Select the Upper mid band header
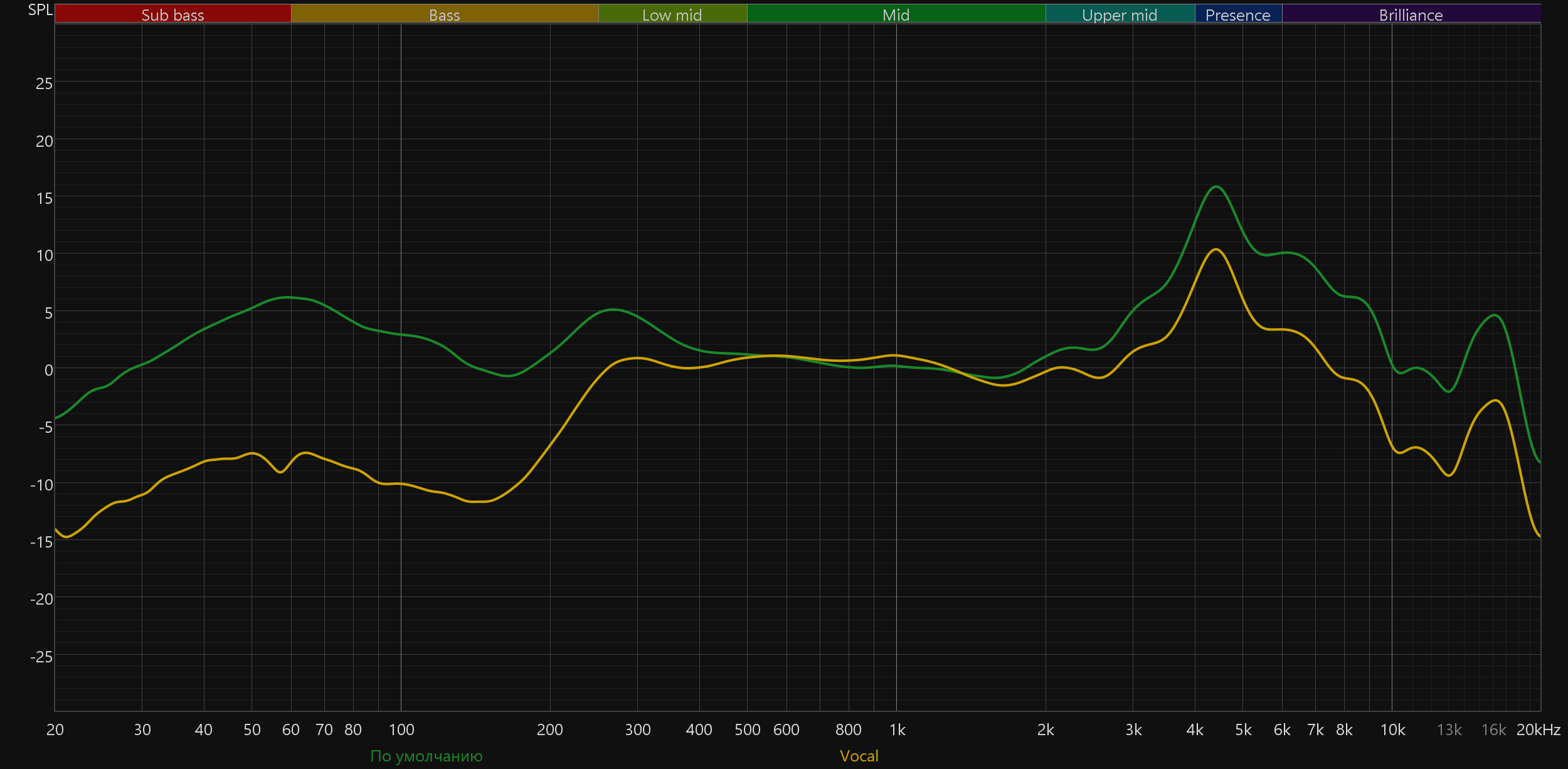The width and height of the screenshot is (1568, 769). tap(1120, 14)
